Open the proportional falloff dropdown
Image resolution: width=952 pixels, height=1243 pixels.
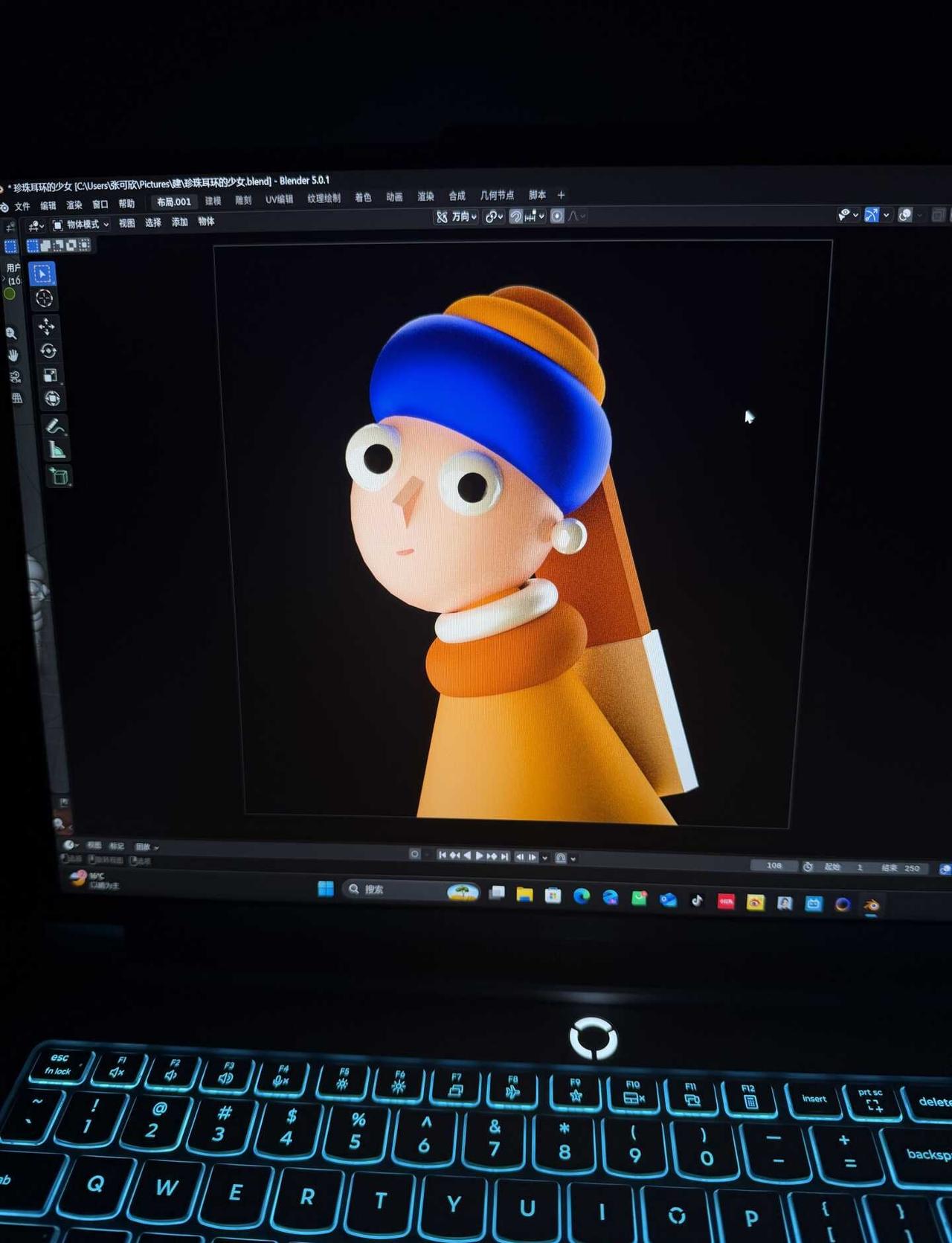(x=576, y=216)
